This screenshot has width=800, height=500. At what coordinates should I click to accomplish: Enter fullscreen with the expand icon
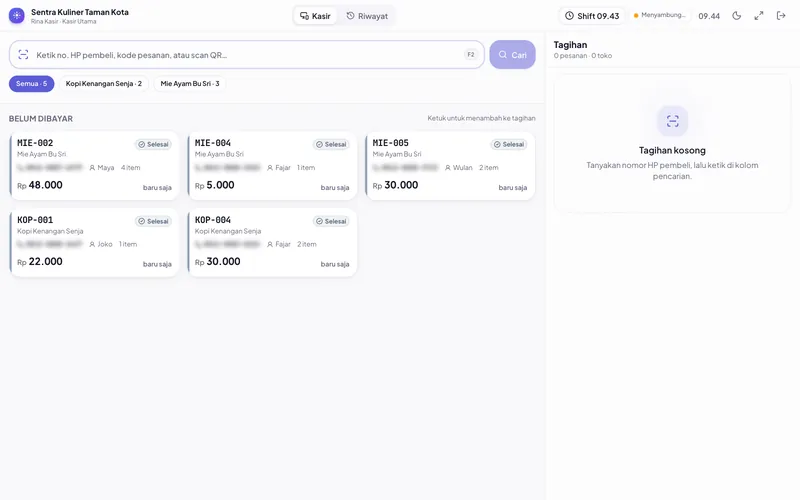coord(759,16)
